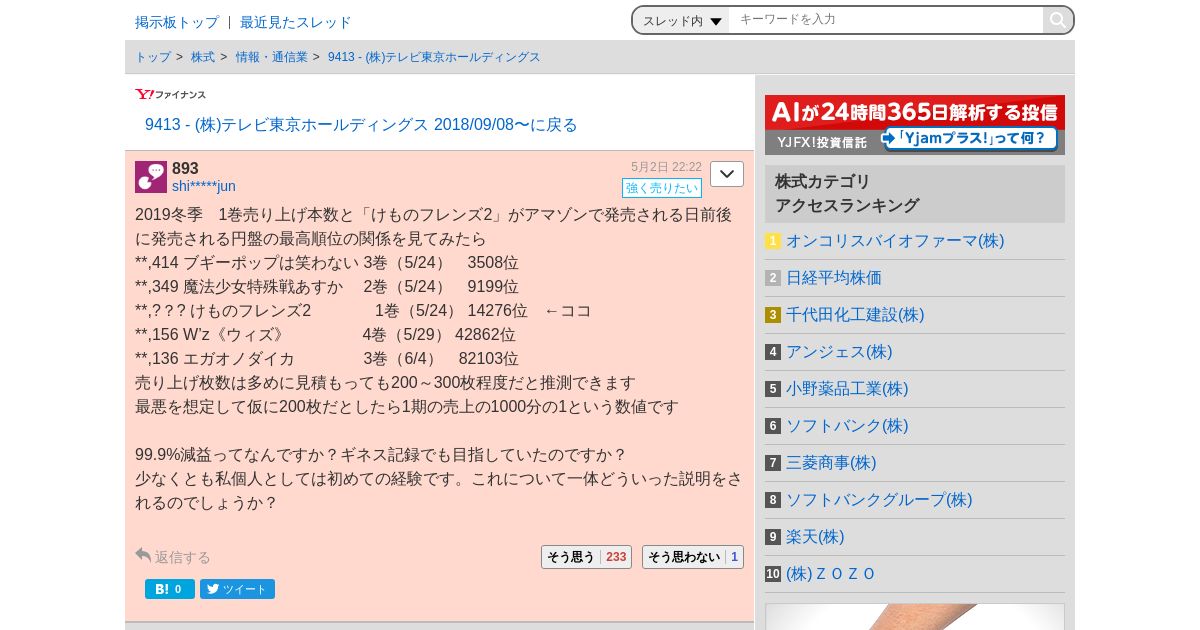Image resolution: width=1200 pixels, height=630 pixels.
Task: Click 返信する reply icon link
Action: pos(173,556)
